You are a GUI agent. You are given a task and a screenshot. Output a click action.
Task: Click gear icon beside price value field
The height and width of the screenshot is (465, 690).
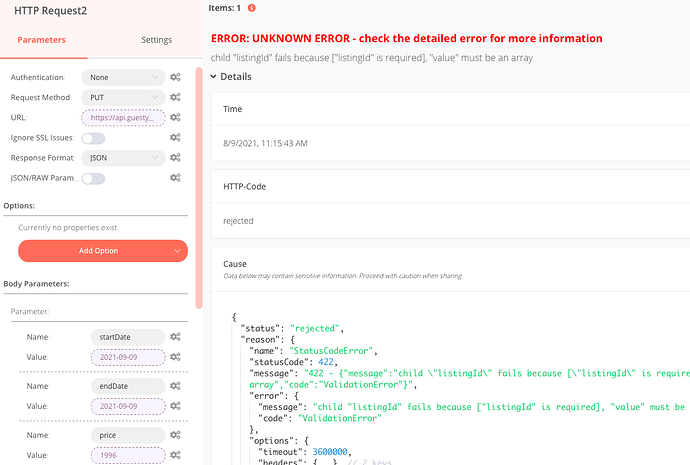(x=175, y=455)
